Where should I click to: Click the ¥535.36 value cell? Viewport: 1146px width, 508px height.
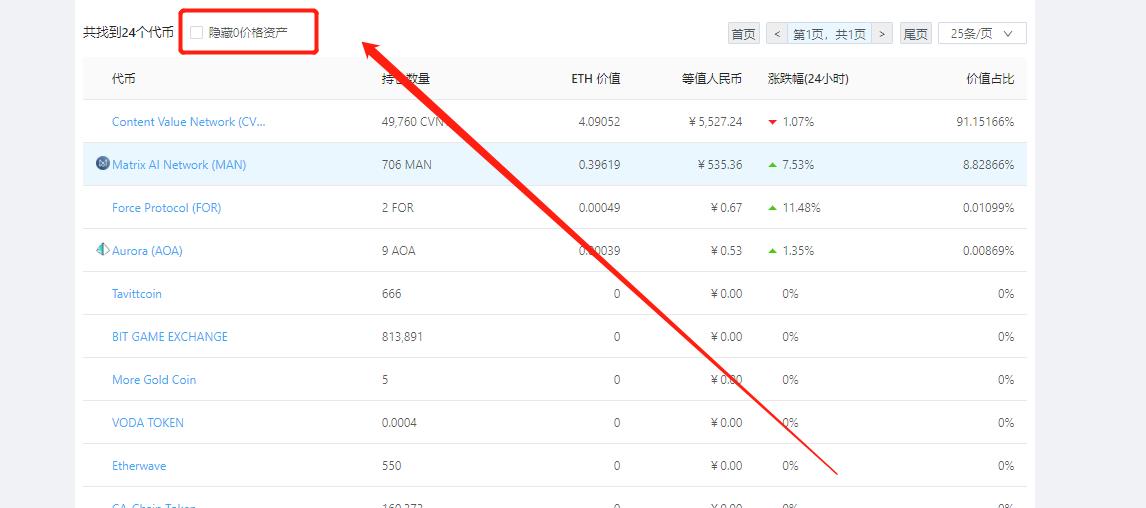pyautogui.click(x=720, y=165)
